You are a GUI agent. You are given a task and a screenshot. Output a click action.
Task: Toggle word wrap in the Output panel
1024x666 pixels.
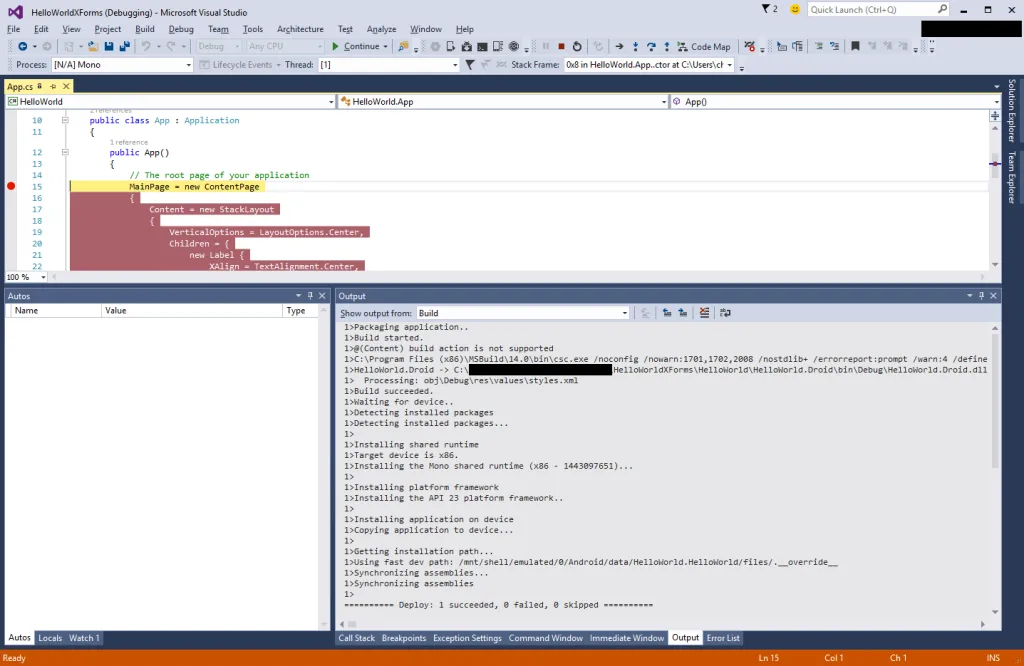725,313
